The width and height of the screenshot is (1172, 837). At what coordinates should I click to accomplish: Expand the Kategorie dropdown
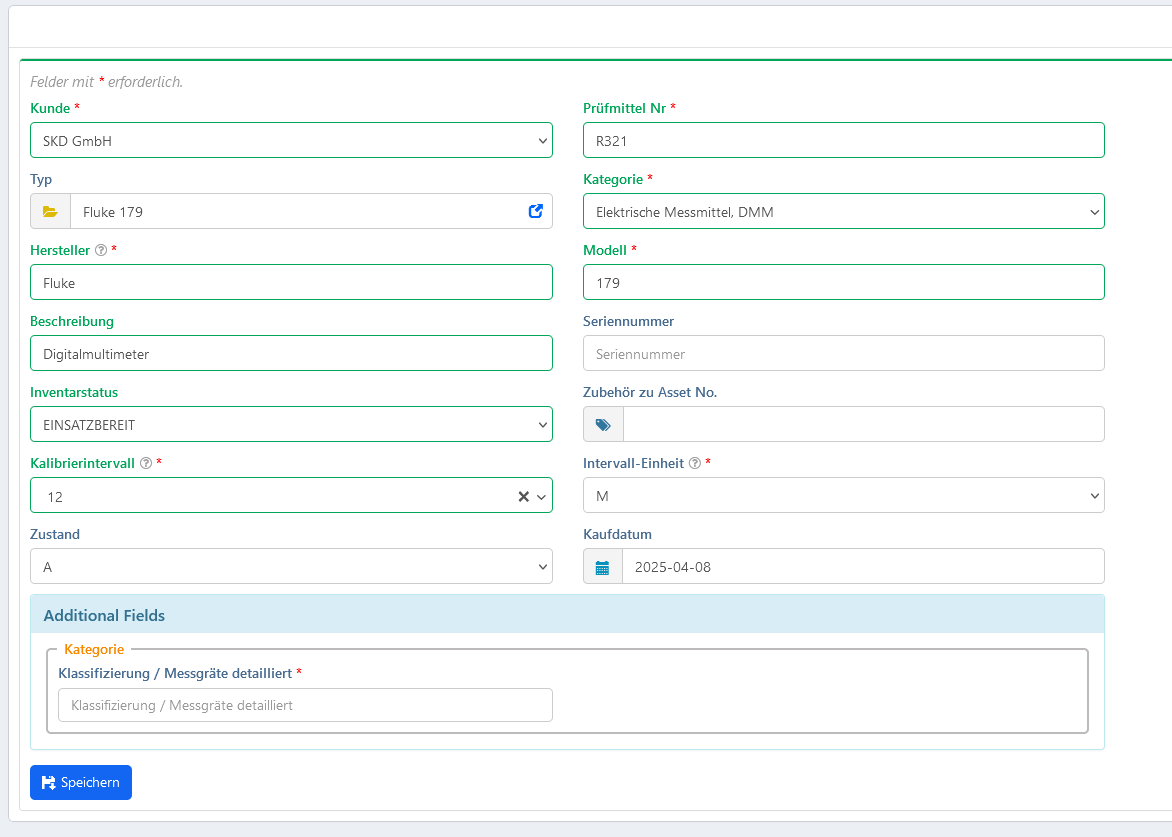click(843, 212)
